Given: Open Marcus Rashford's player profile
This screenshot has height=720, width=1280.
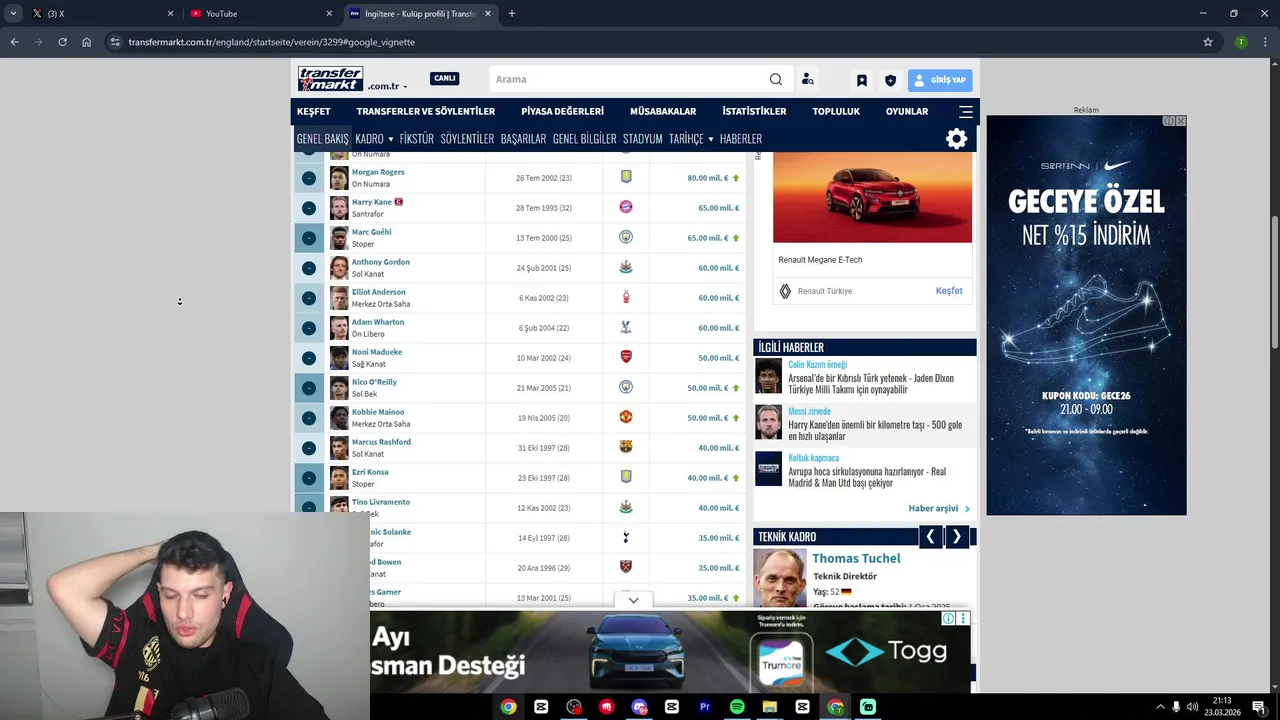Looking at the screenshot, I should point(381,442).
